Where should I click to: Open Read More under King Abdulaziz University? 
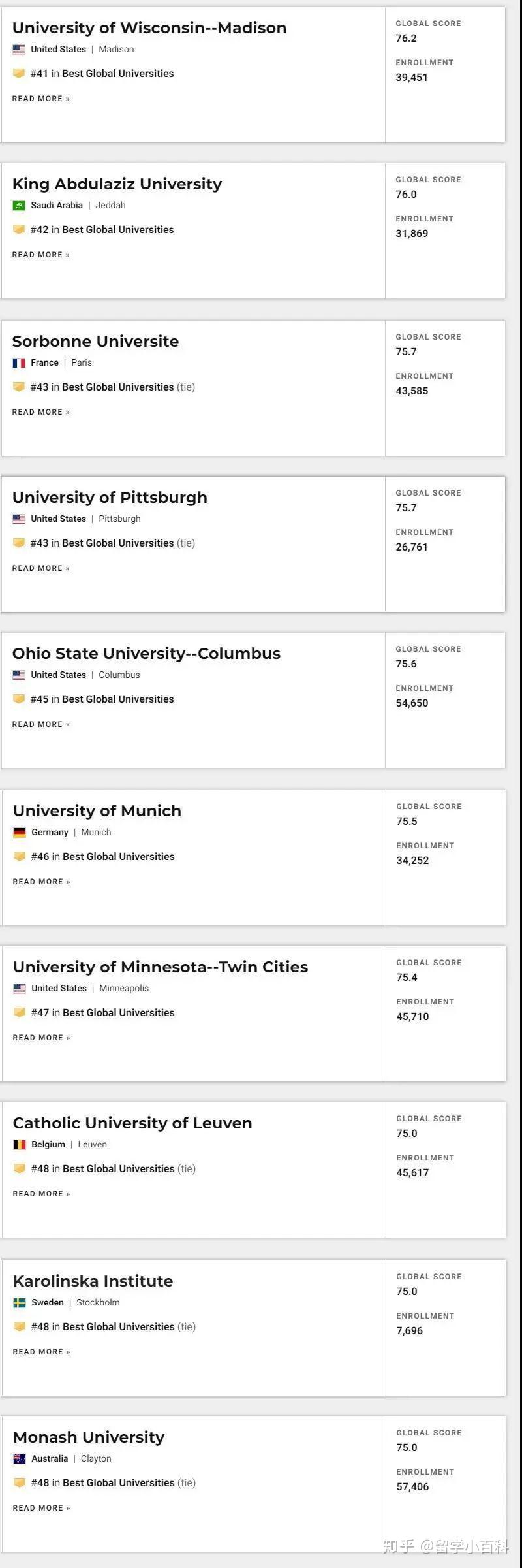(41, 255)
